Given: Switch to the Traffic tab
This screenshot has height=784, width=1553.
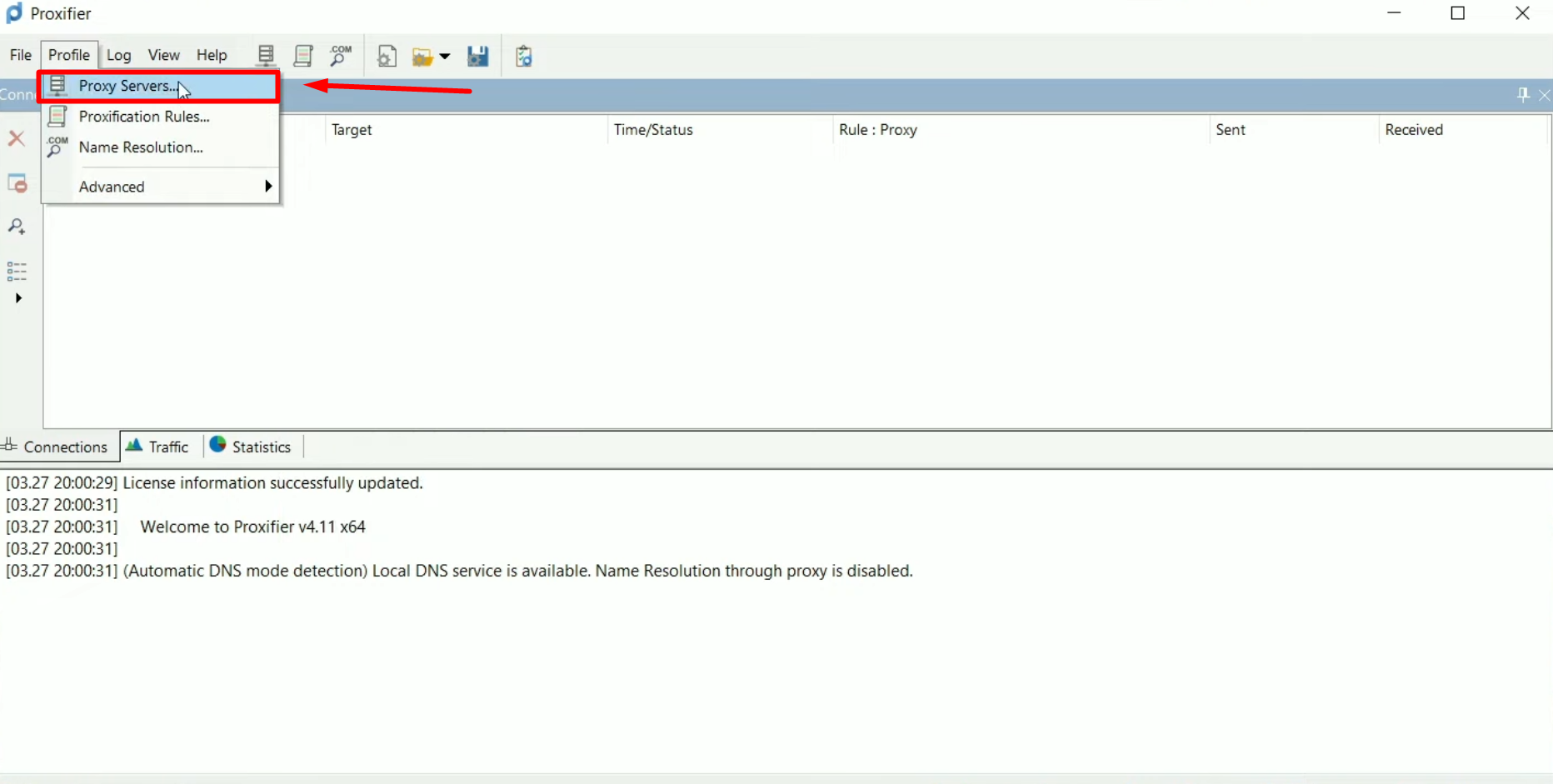Looking at the screenshot, I should click(158, 447).
